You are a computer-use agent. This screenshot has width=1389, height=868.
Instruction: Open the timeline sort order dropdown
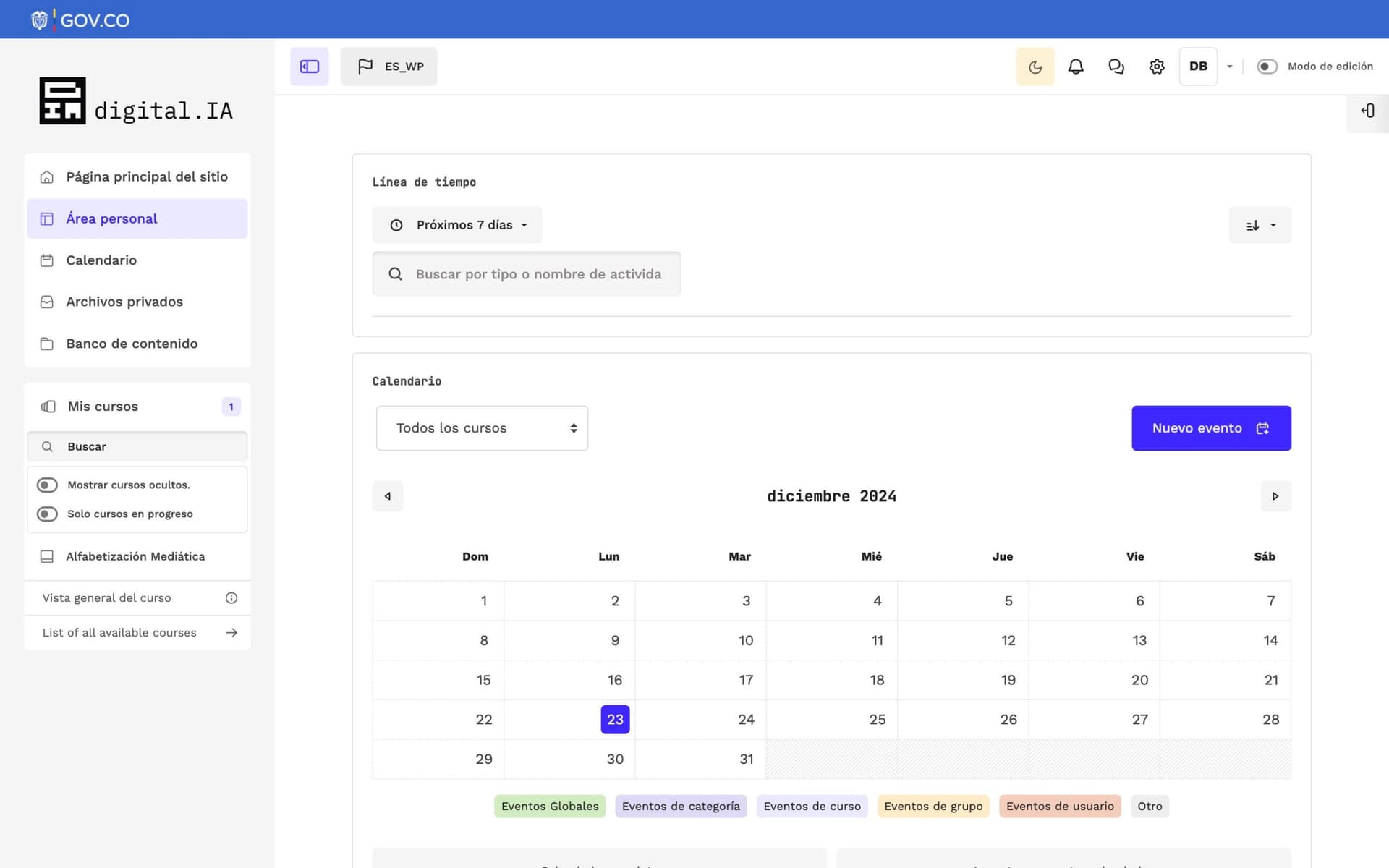point(1260,225)
